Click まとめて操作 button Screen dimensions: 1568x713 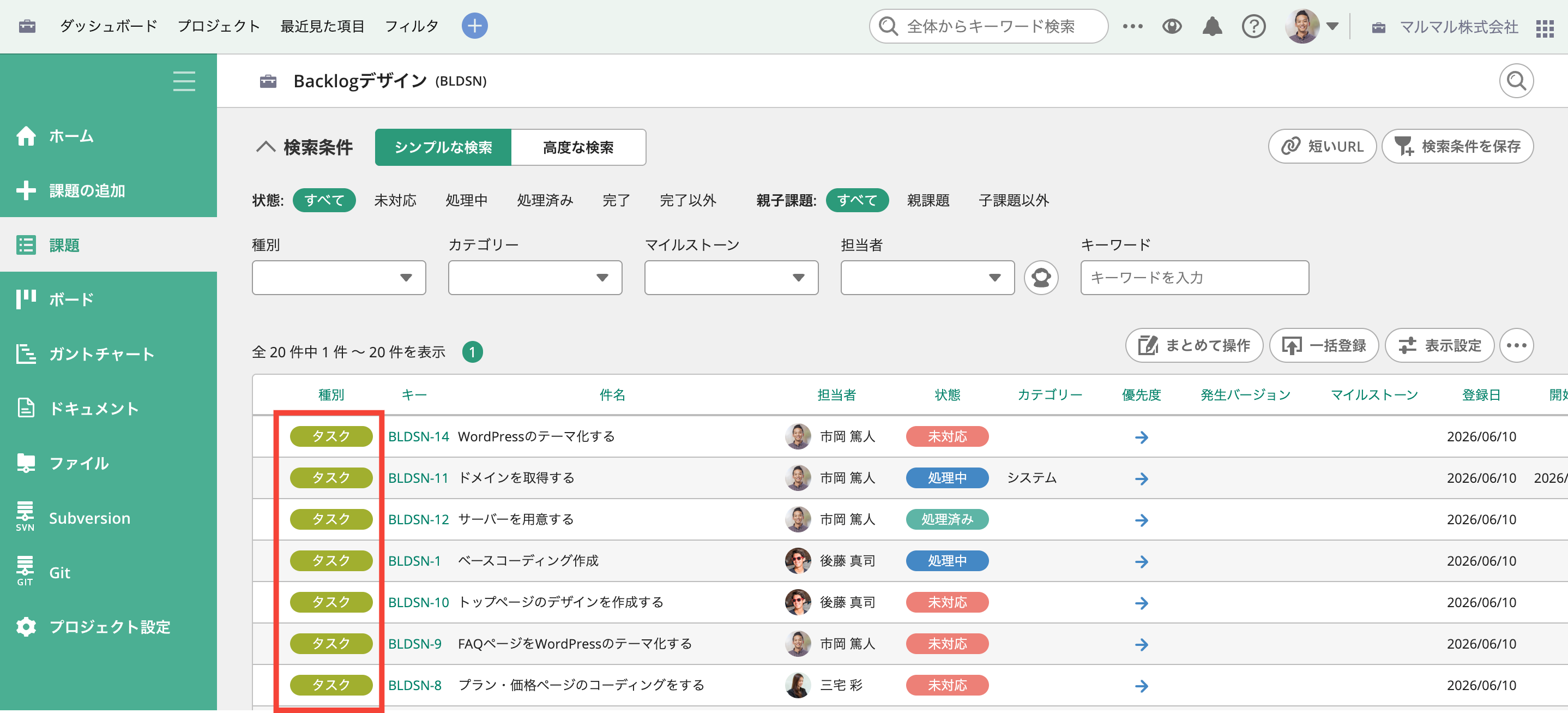1193,345
